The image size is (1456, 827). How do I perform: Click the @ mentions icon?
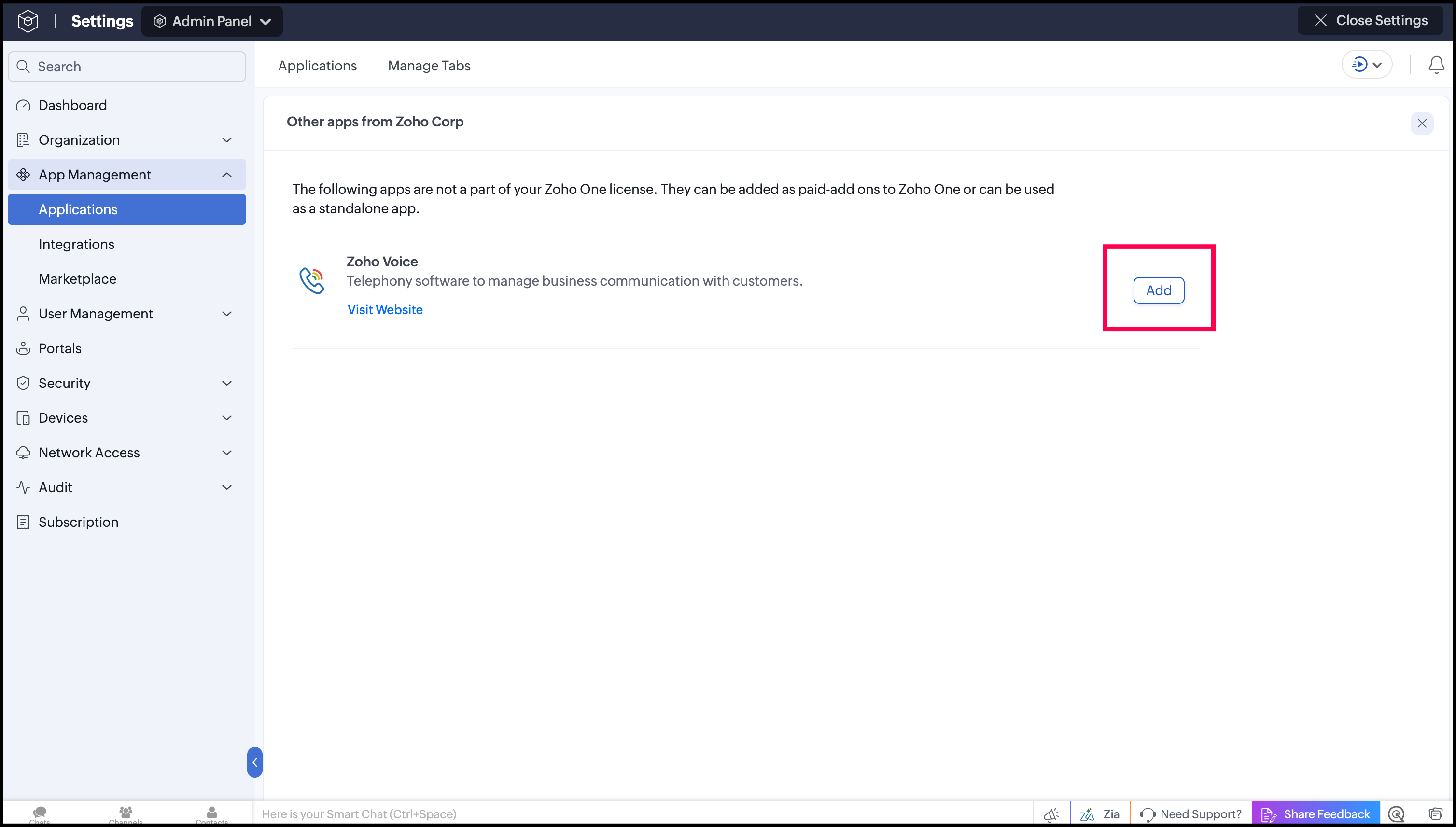1396,814
